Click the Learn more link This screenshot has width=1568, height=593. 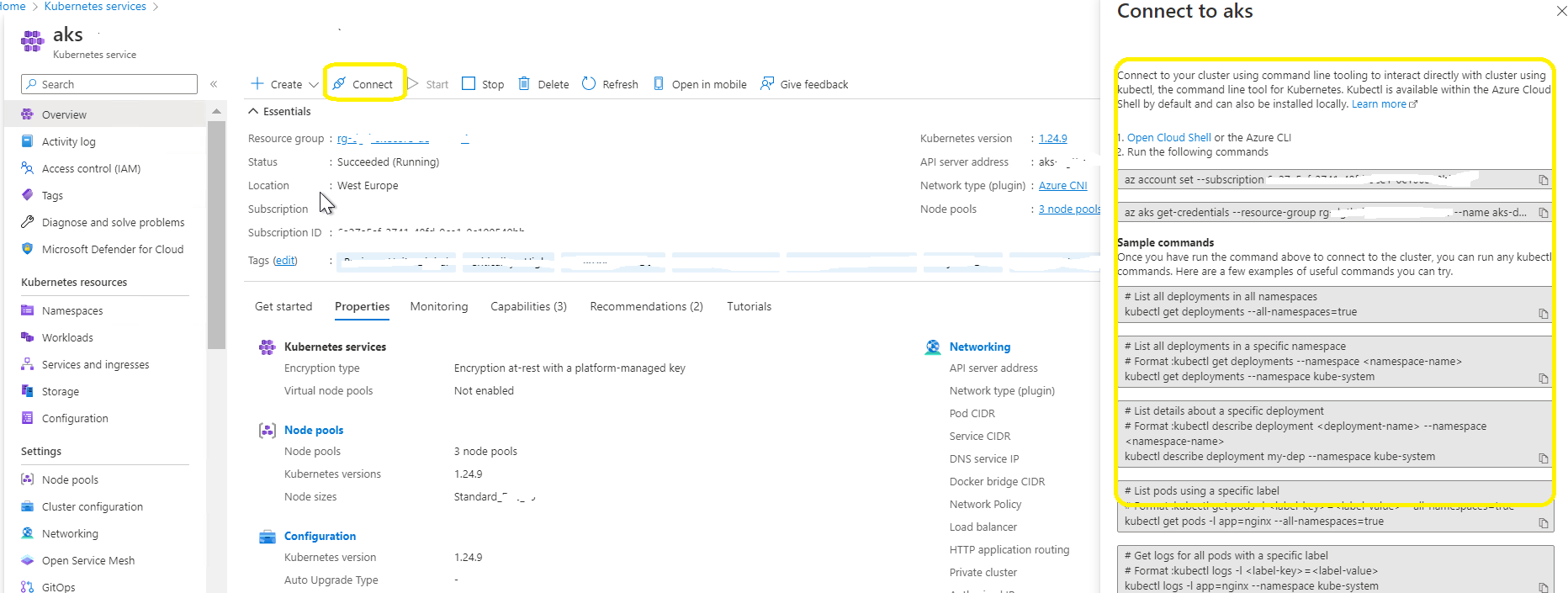[1384, 103]
